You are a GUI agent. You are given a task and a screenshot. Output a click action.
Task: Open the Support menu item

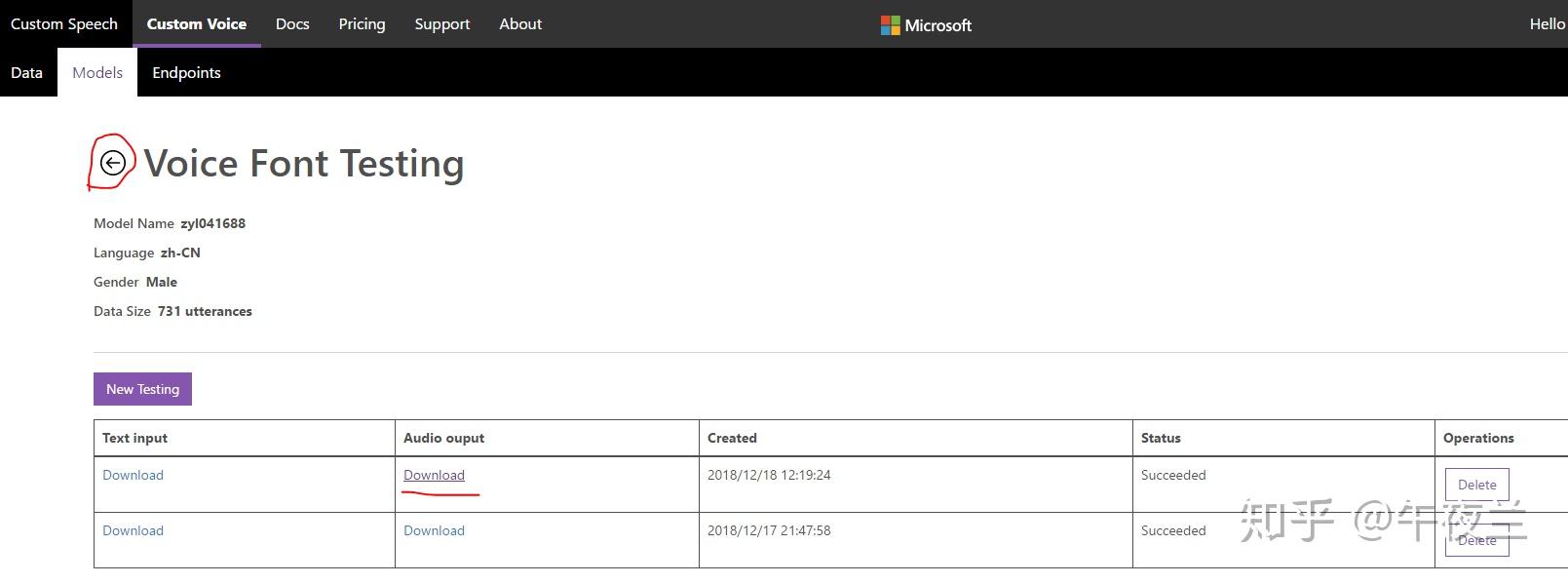(441, 24)
